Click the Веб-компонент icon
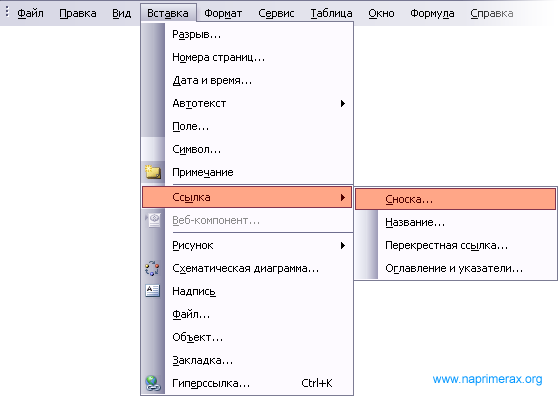This screenshot has height=396, width=558. (x=153, y=220)
